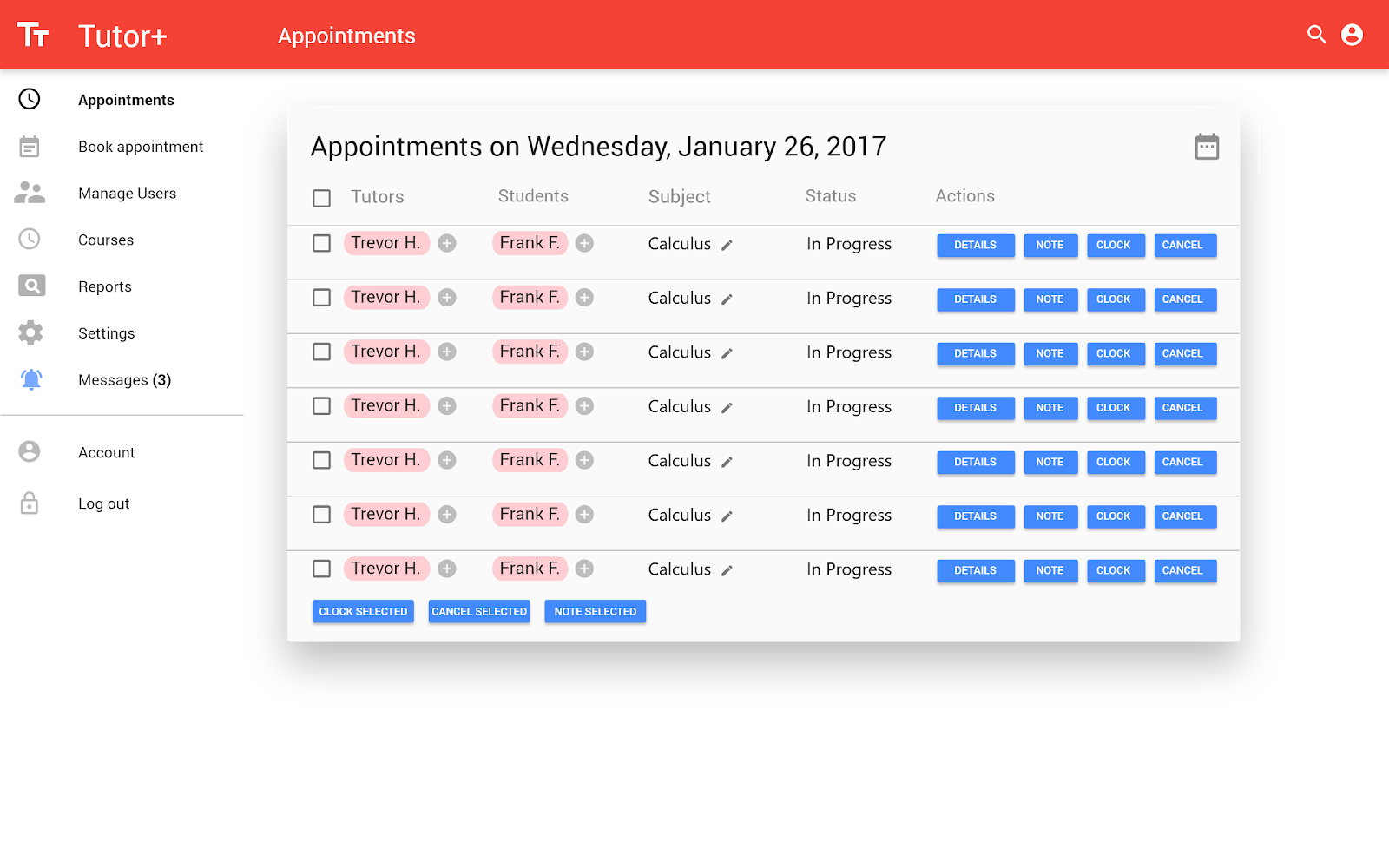
Task: Tick the last appointment row checkbox
Action: tap(321, 569)
